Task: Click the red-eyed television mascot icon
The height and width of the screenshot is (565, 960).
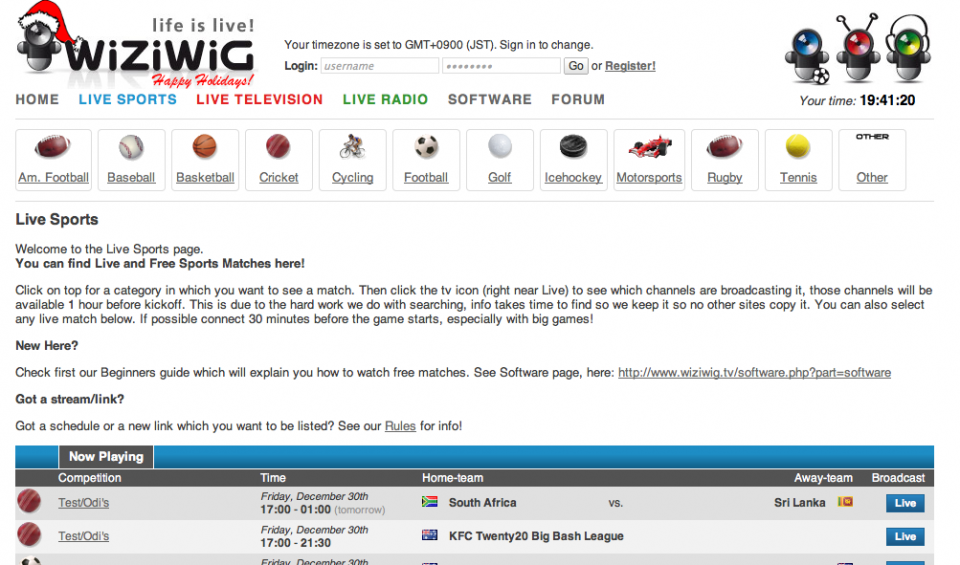Action: pos(857,49)
